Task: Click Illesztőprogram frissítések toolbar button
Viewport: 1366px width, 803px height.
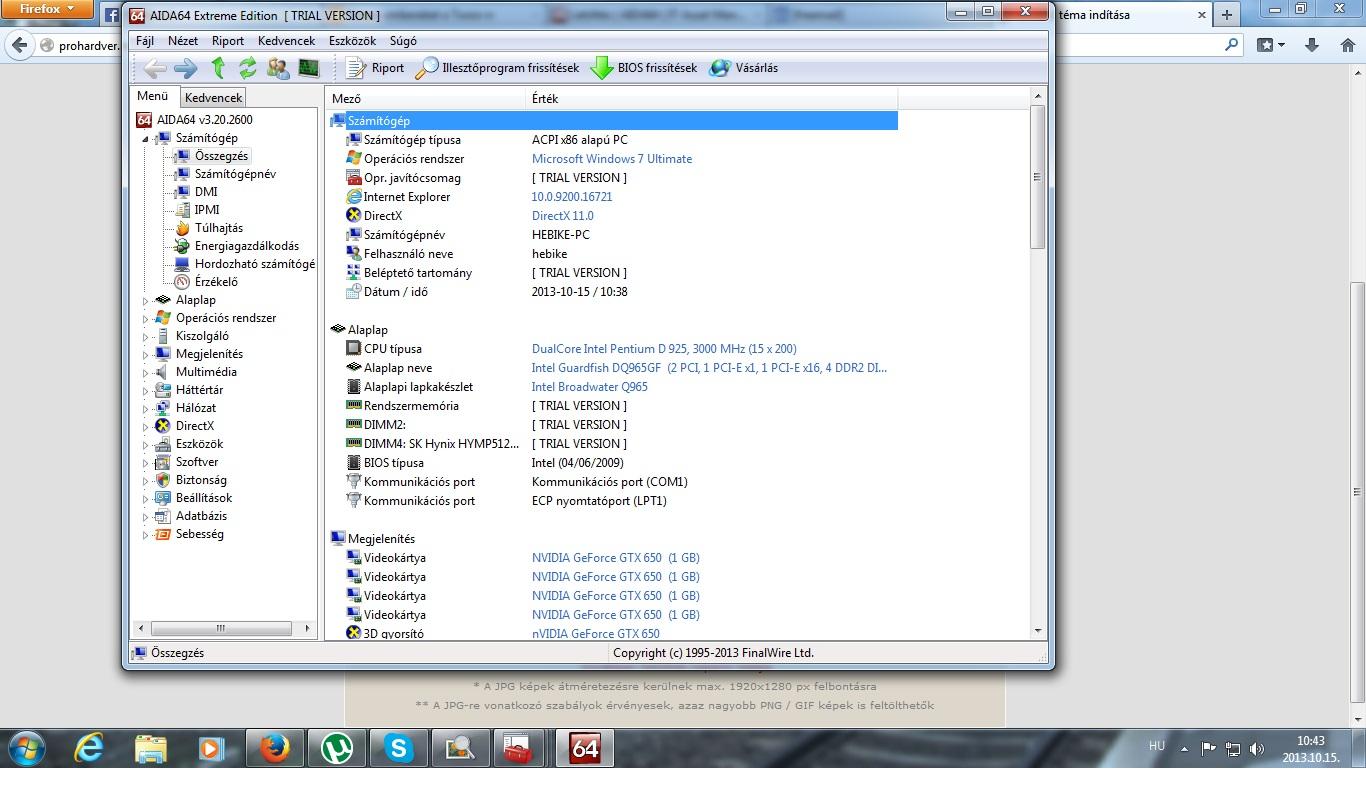Action: pos(497,68)
